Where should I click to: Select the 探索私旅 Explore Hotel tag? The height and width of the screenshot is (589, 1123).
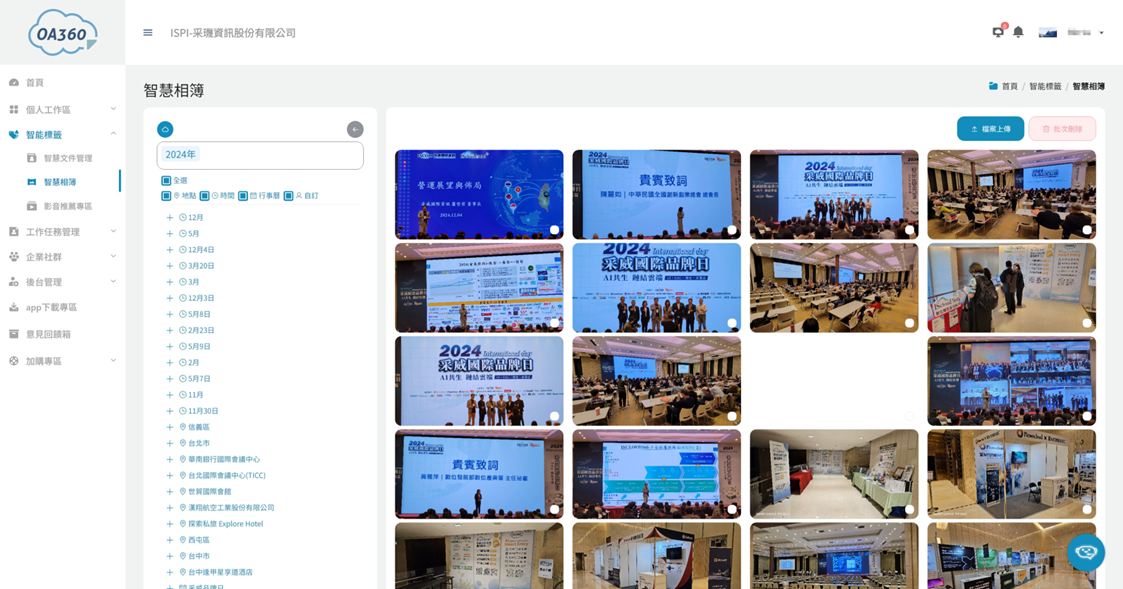(226, 524)
